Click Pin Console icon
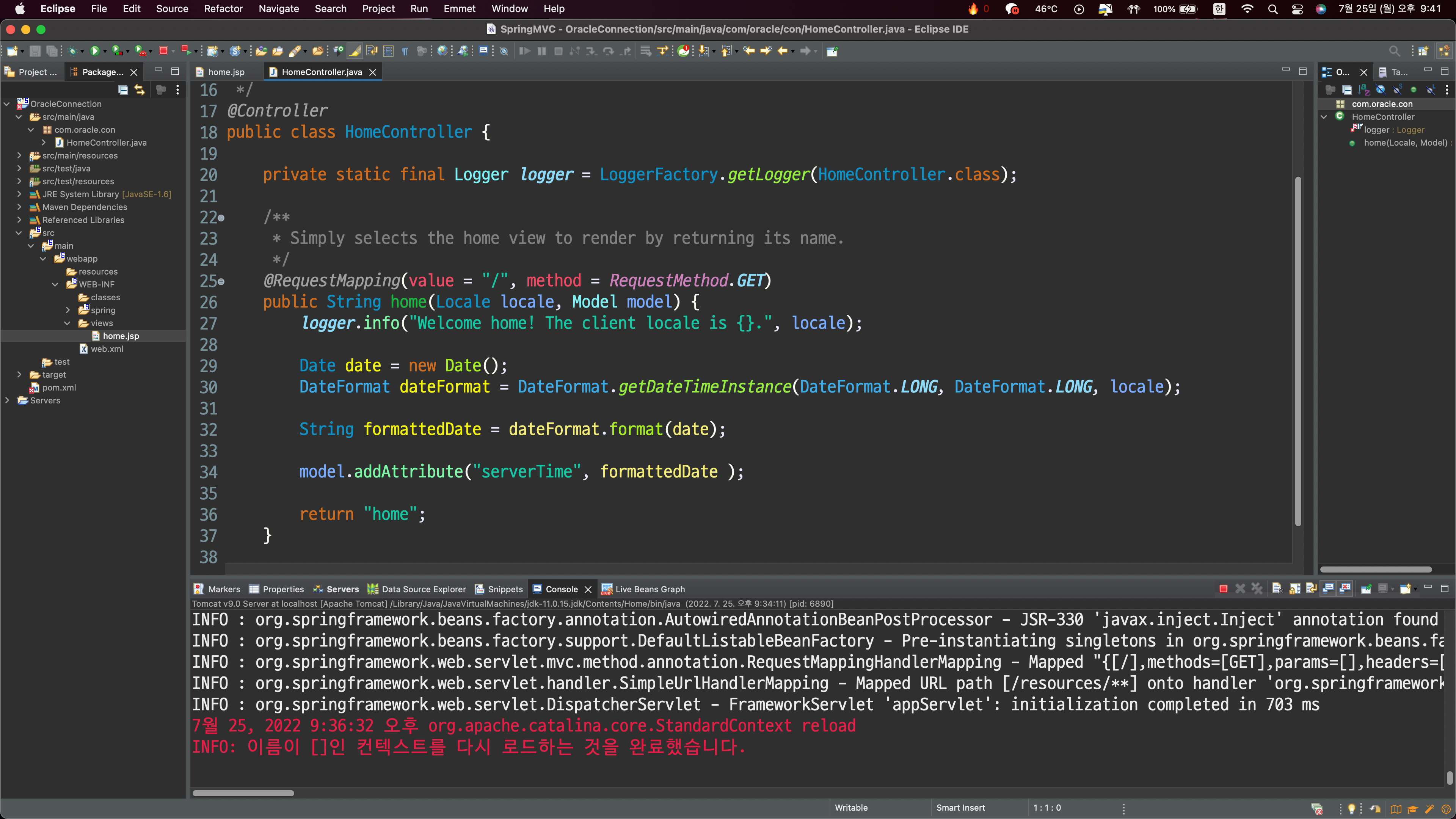Image resolution: width=1456 pixels, height=819 pixels. 1365,589
